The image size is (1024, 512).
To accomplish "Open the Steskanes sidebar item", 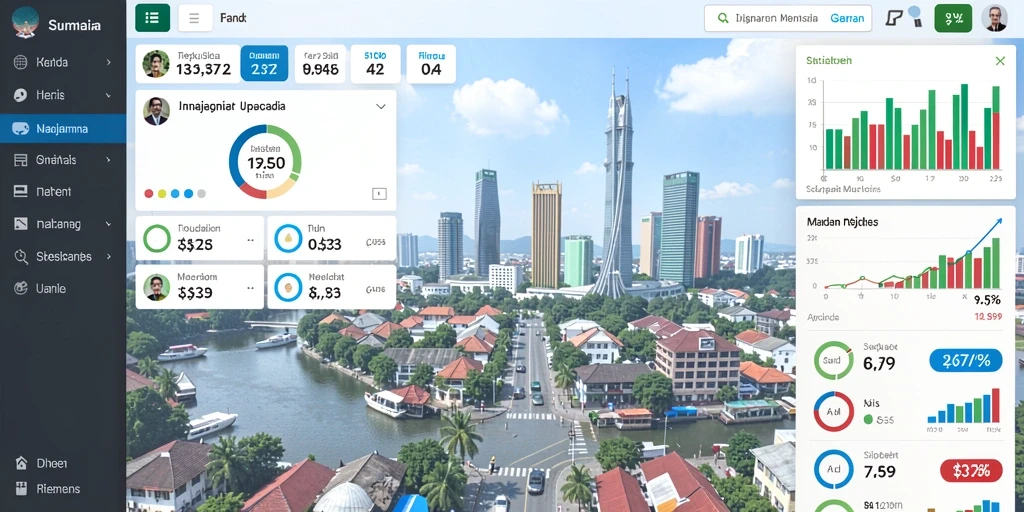I will click(x=63, y=256).
